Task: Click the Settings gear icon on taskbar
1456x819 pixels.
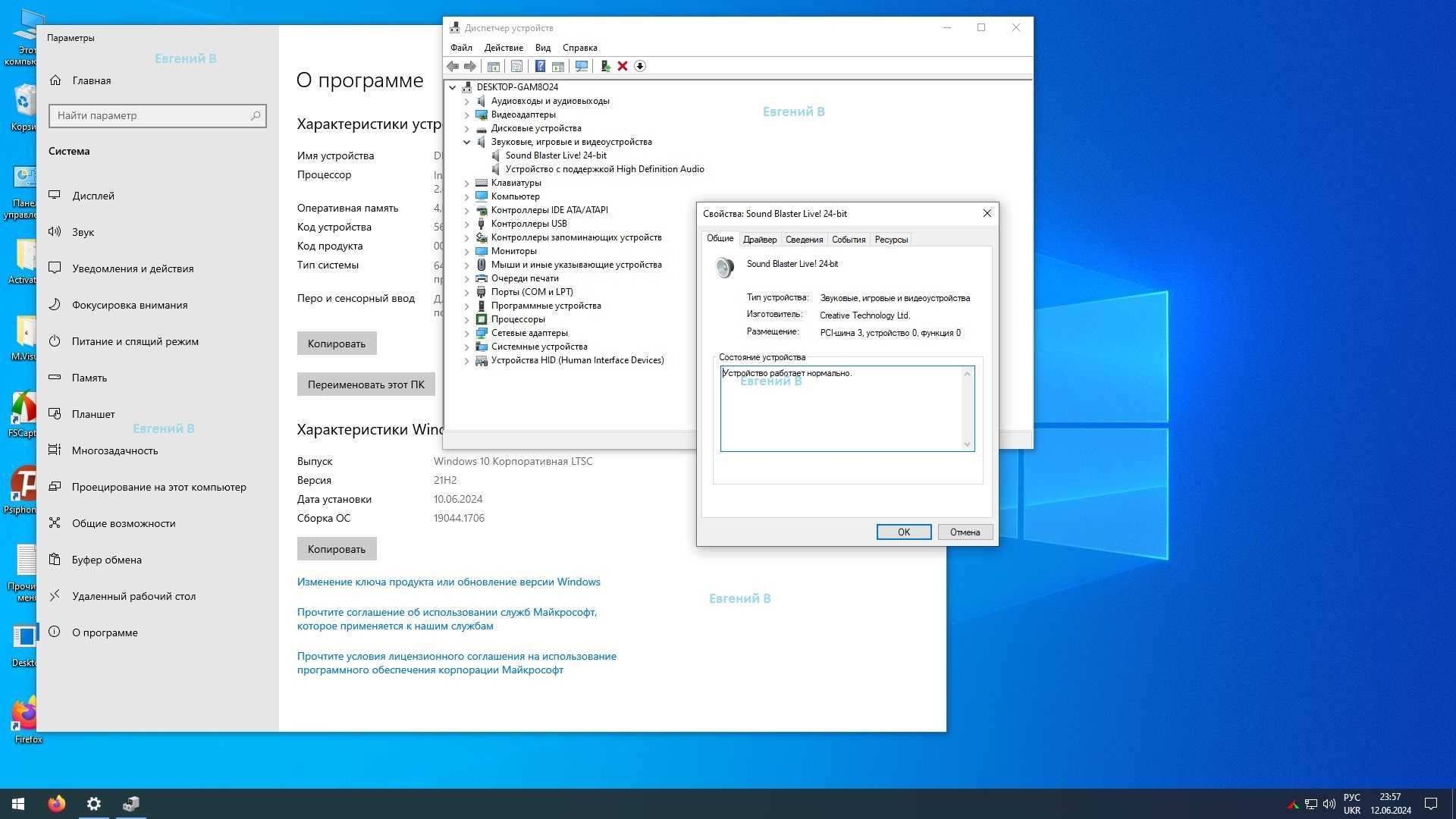Action: pos(94,804)
